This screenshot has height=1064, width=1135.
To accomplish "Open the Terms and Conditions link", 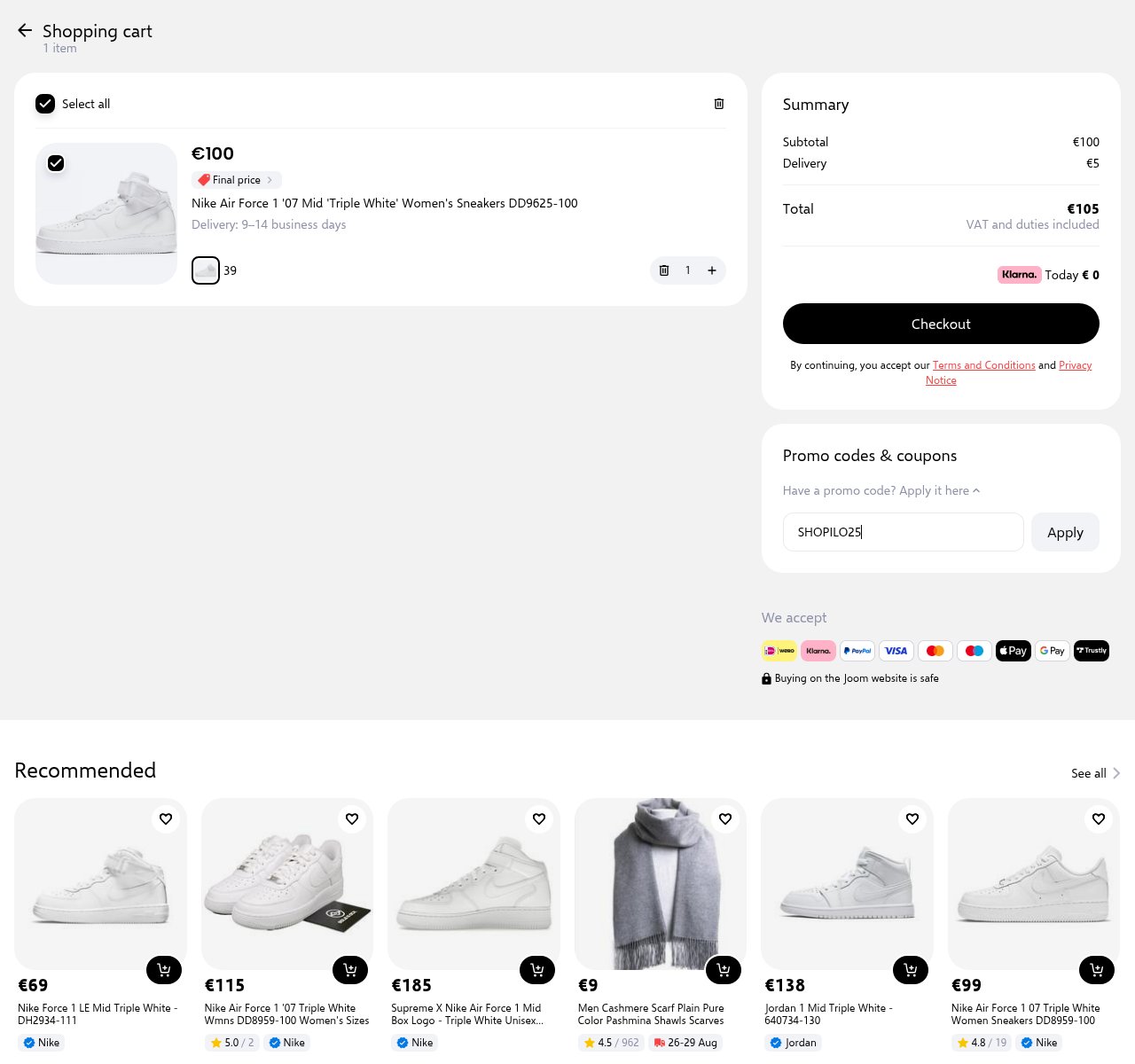I will pos(983,365).
